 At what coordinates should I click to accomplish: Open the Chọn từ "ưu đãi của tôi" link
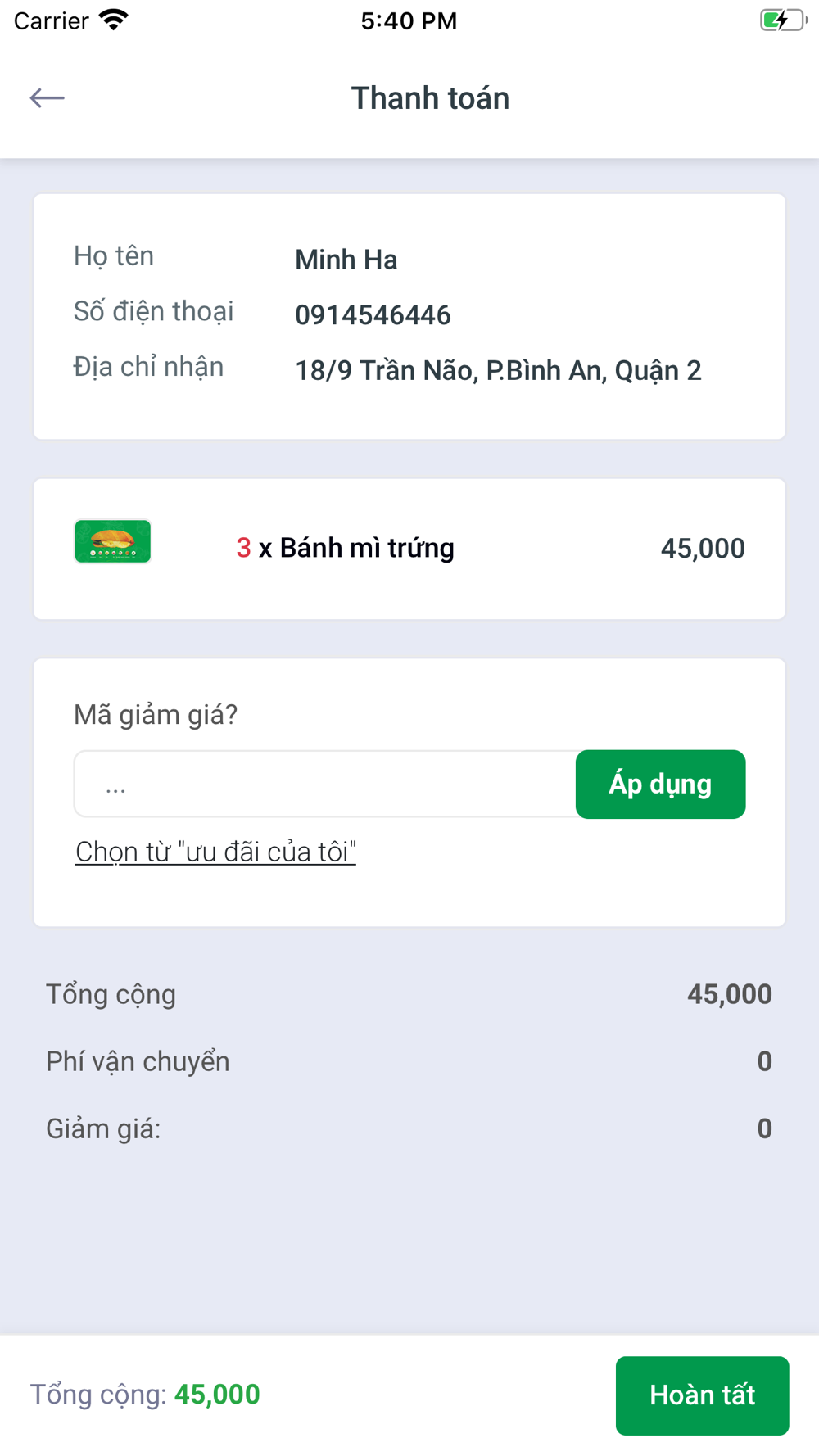coord(215,852)
